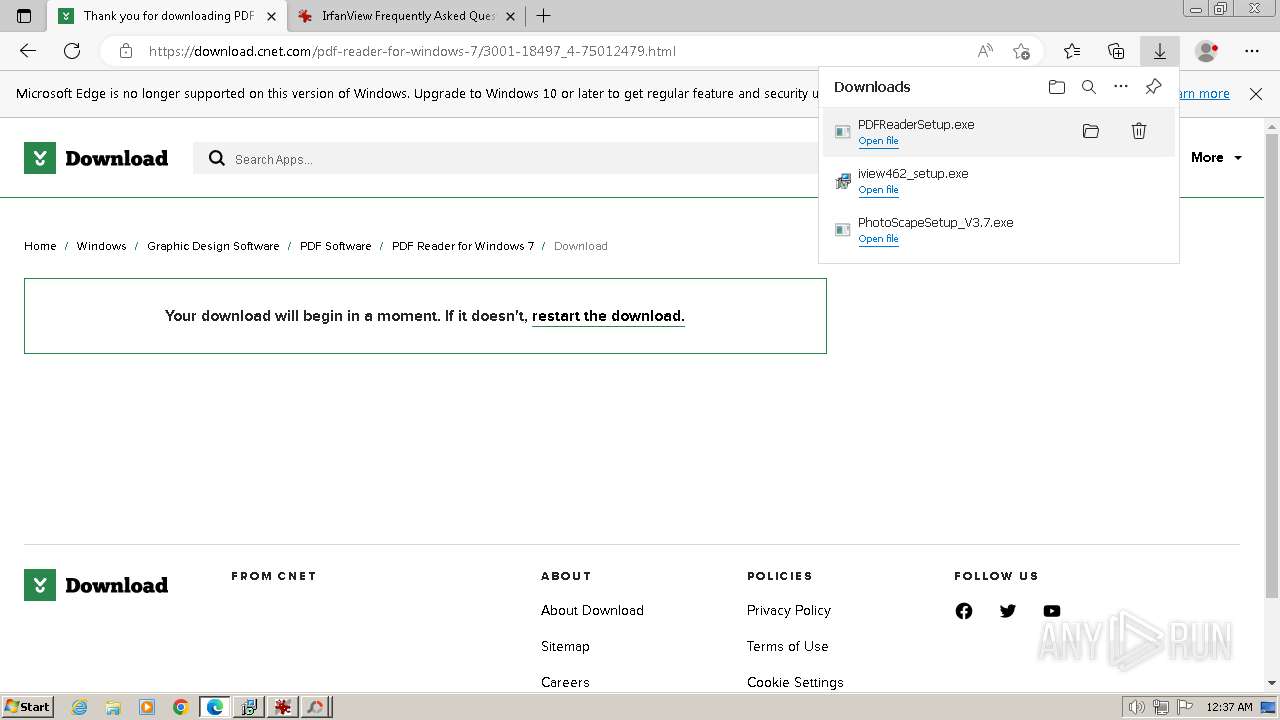1280x720 pixels.
Task: Open Cookie Settings footer link
Action: (x=795, y=683)
